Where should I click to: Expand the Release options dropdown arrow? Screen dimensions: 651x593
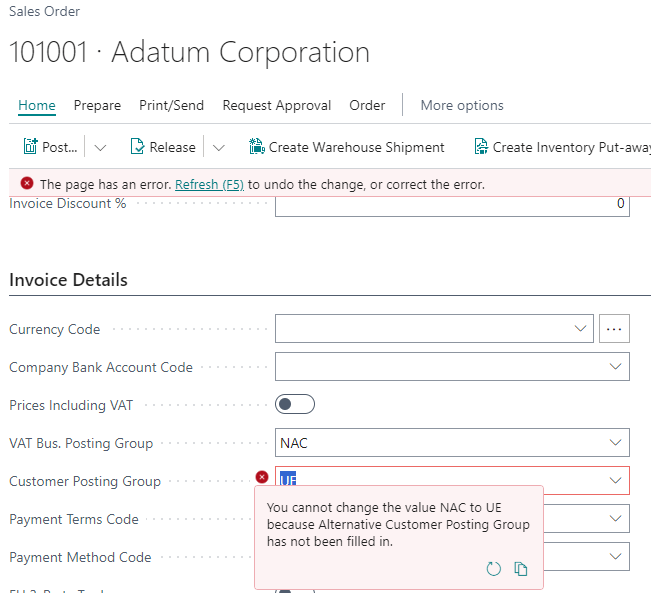coord(219,147)
